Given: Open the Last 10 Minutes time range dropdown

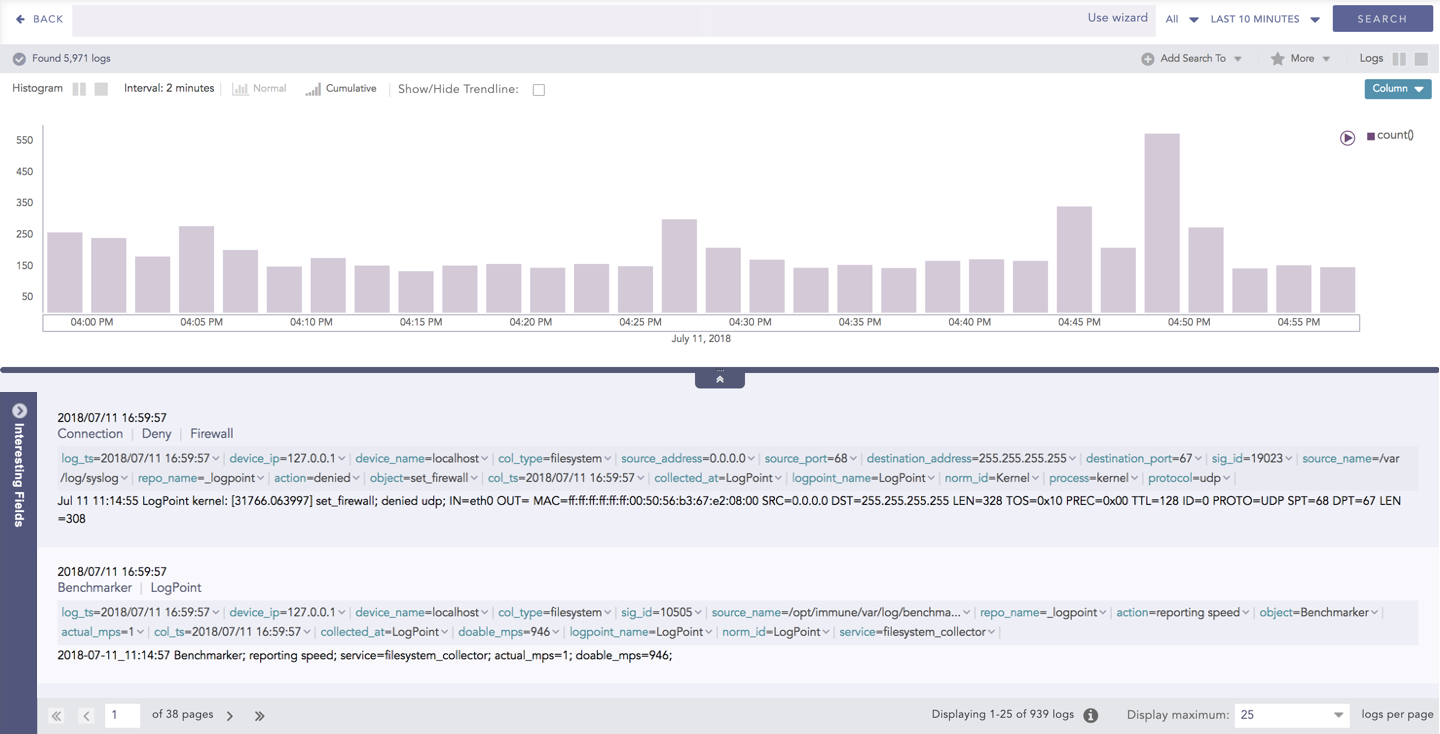Looking at the screenshot, I should pos(1265,19).
